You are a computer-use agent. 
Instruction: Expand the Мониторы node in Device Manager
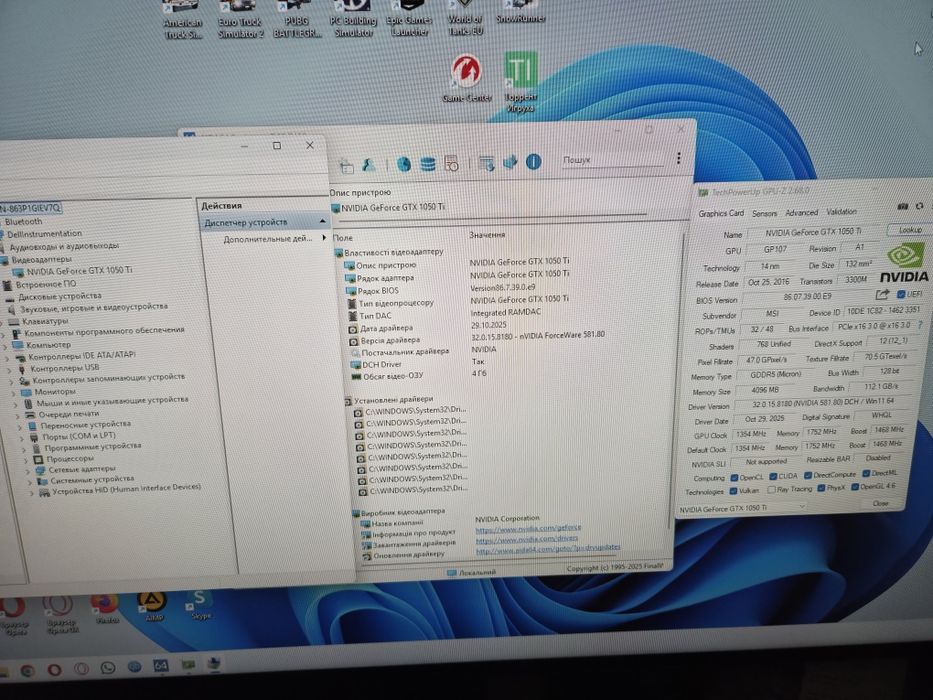pos(14,392)
